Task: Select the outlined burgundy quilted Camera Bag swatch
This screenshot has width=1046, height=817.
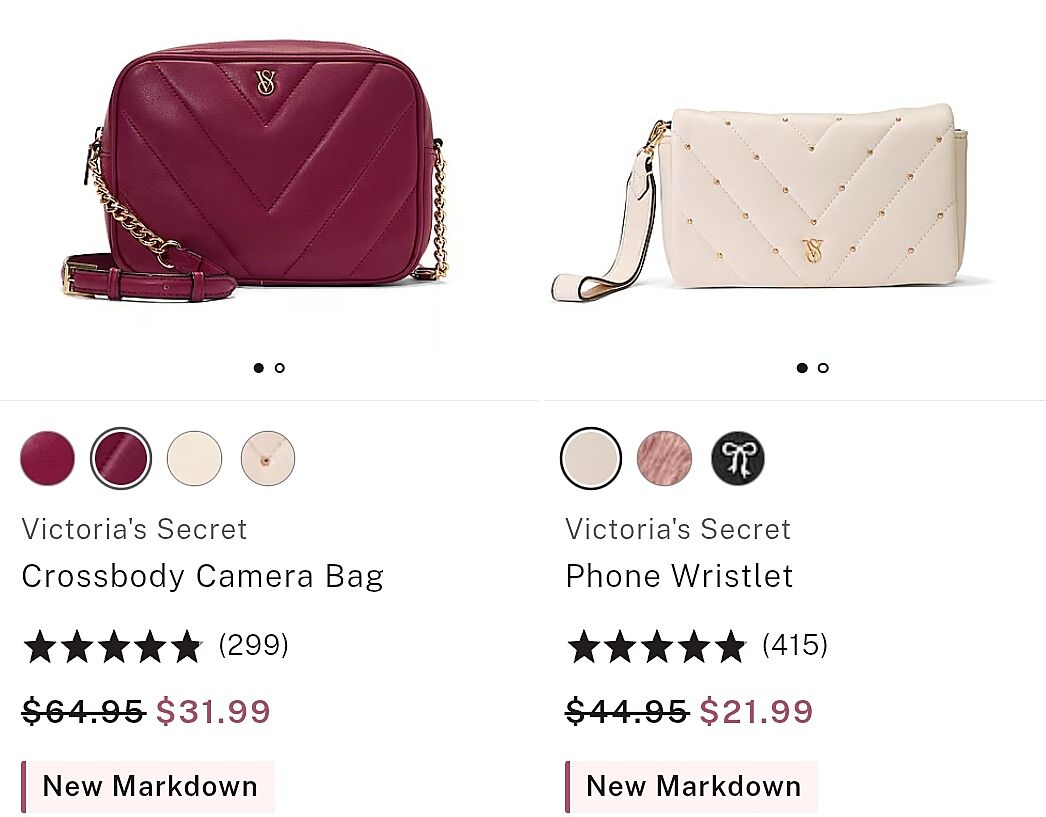Action: click(121, 458)
